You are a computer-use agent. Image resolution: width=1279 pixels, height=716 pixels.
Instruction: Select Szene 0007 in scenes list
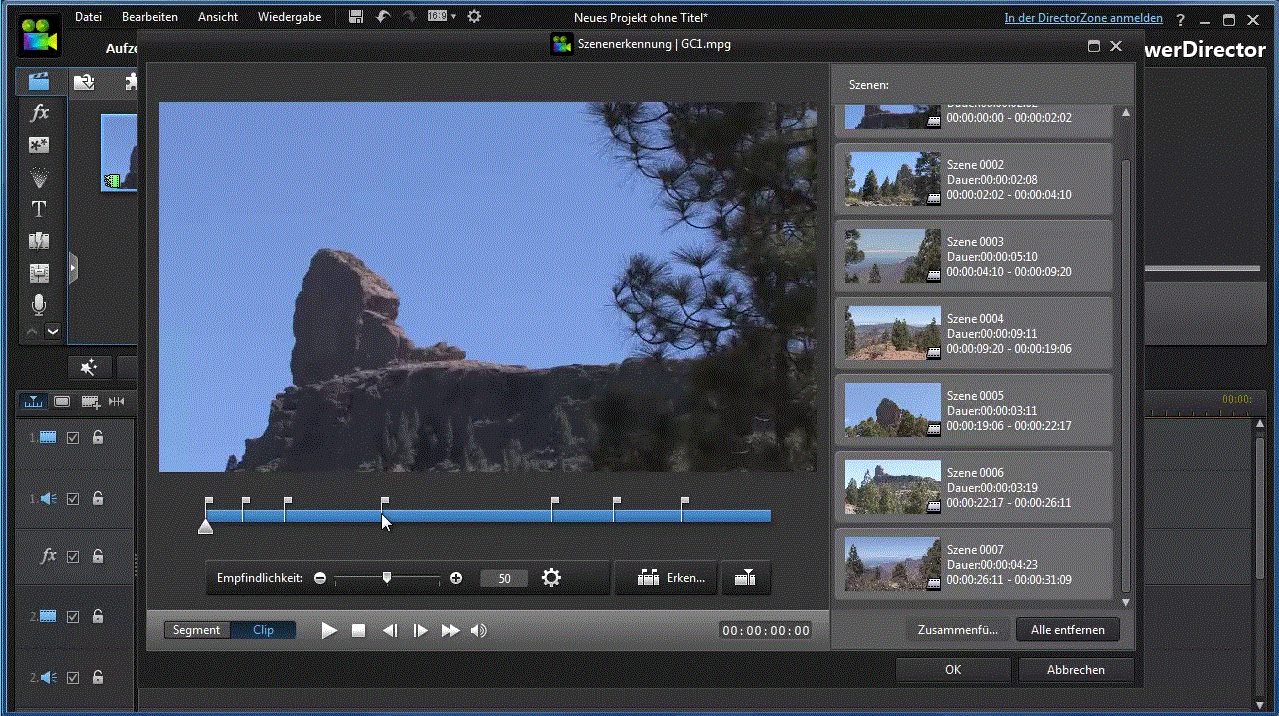(x=973, y=564)
